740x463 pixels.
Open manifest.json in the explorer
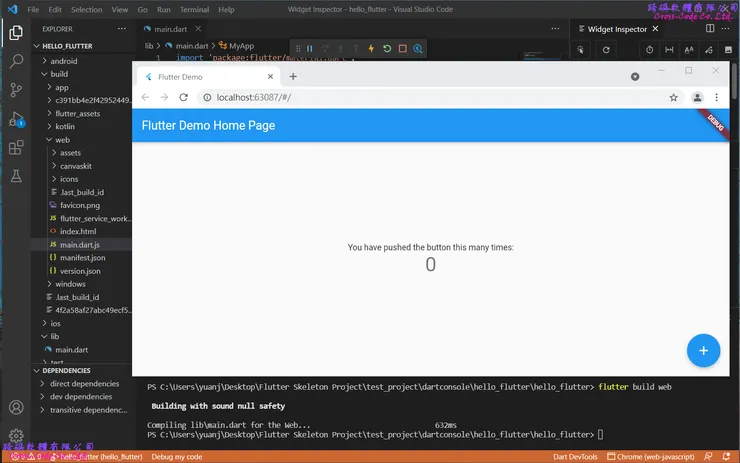tap(83, 258)
